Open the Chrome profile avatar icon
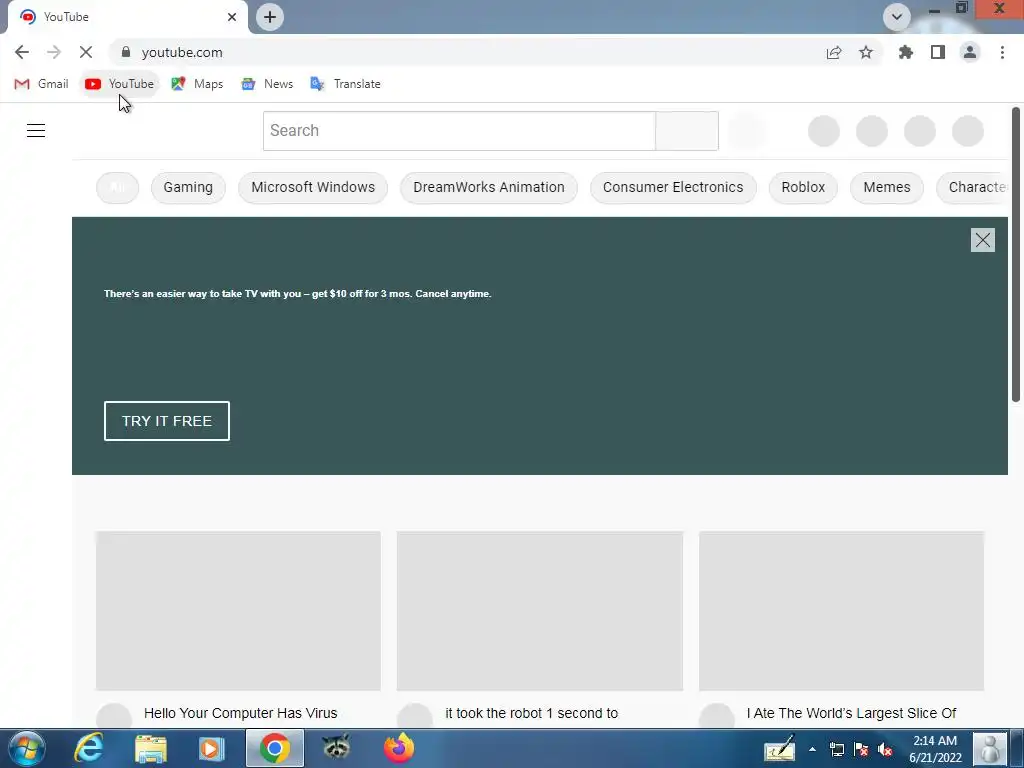 (970, 52)
